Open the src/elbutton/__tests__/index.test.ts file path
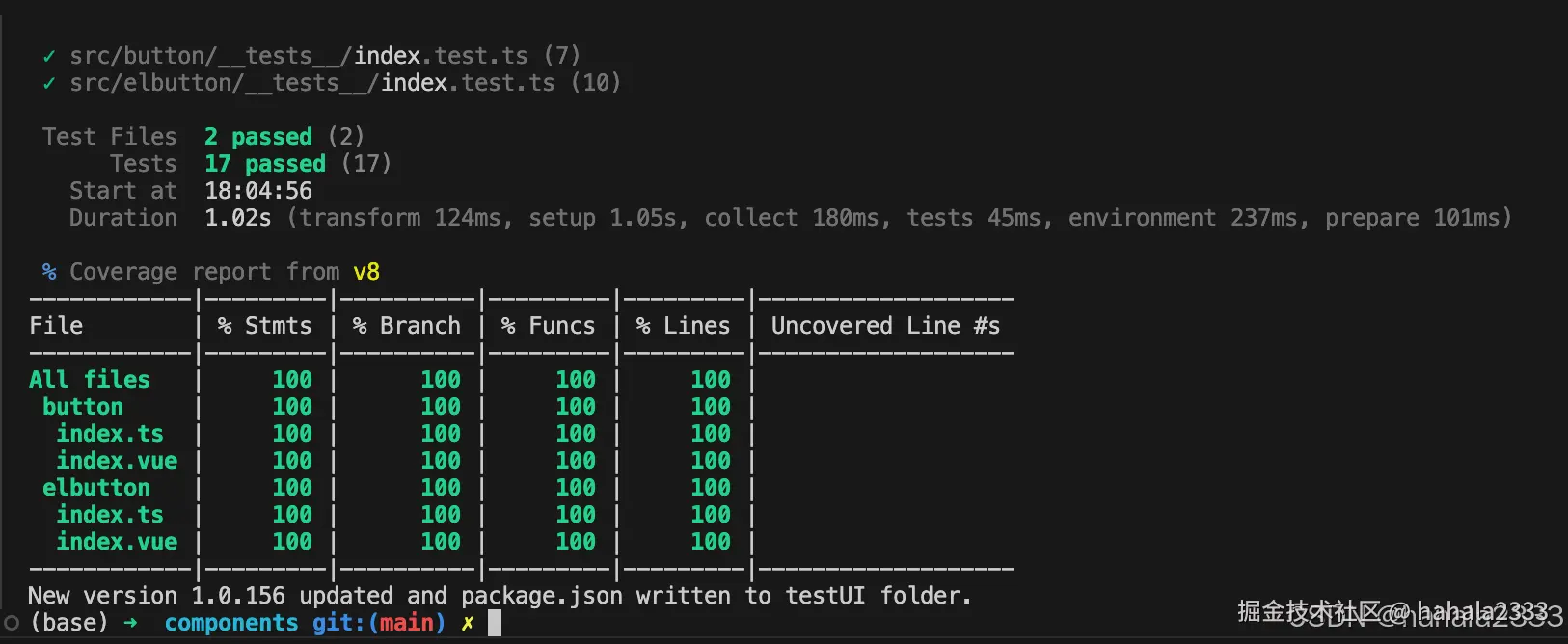The height and width of the screenshot is (644, 1568). [x=312, y=83]
